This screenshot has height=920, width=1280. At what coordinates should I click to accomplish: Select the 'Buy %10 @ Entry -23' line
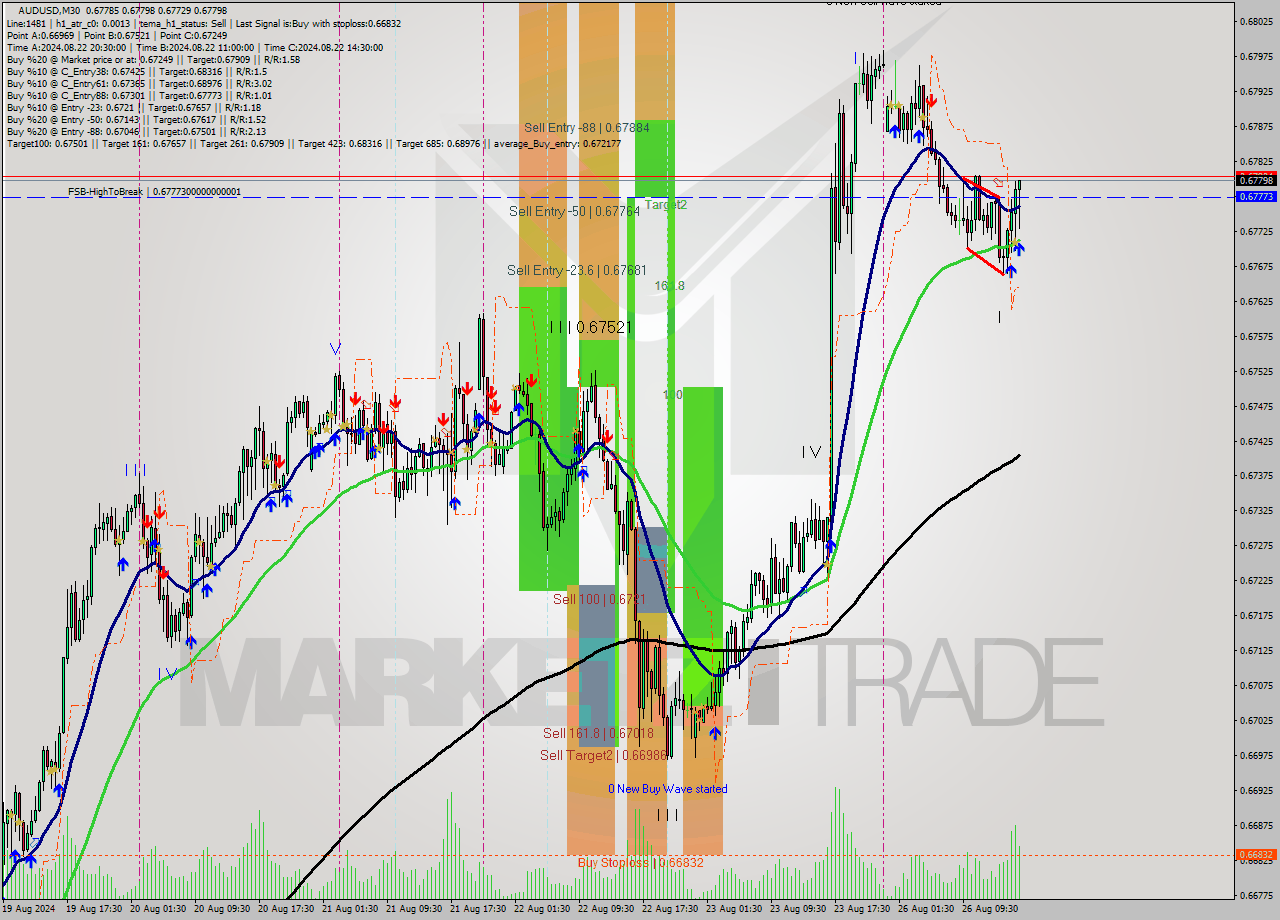[133, 107]
